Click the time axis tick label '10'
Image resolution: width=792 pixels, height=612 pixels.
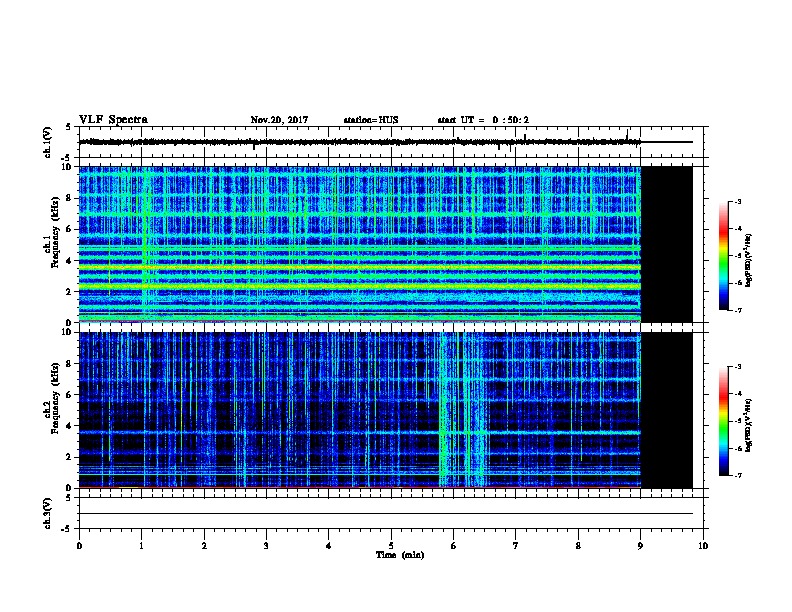[x=703, y=545]
